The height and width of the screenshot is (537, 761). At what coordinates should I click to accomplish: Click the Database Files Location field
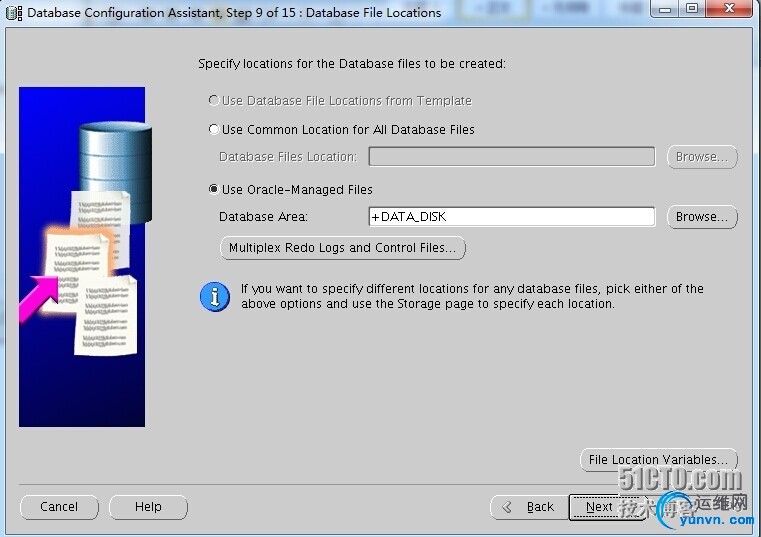coord(512,157)
